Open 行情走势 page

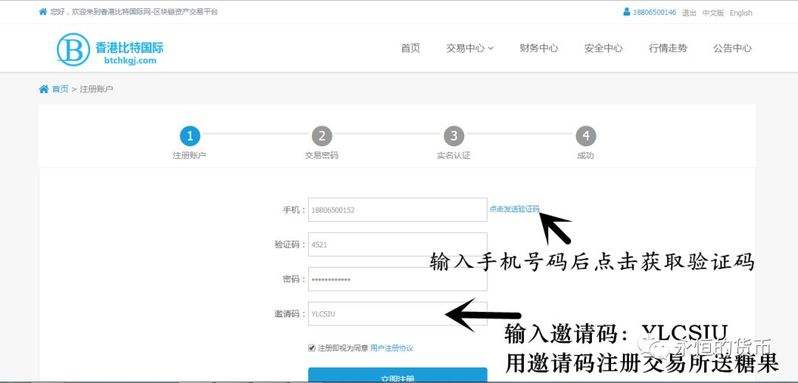[x=668, y=48]
